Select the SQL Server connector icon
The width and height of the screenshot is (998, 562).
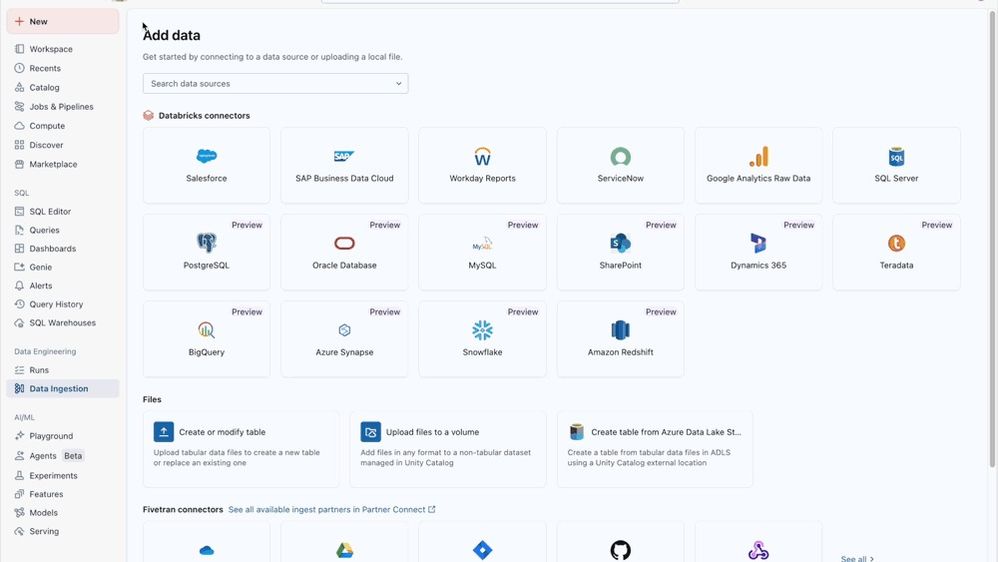coord(896,156)
